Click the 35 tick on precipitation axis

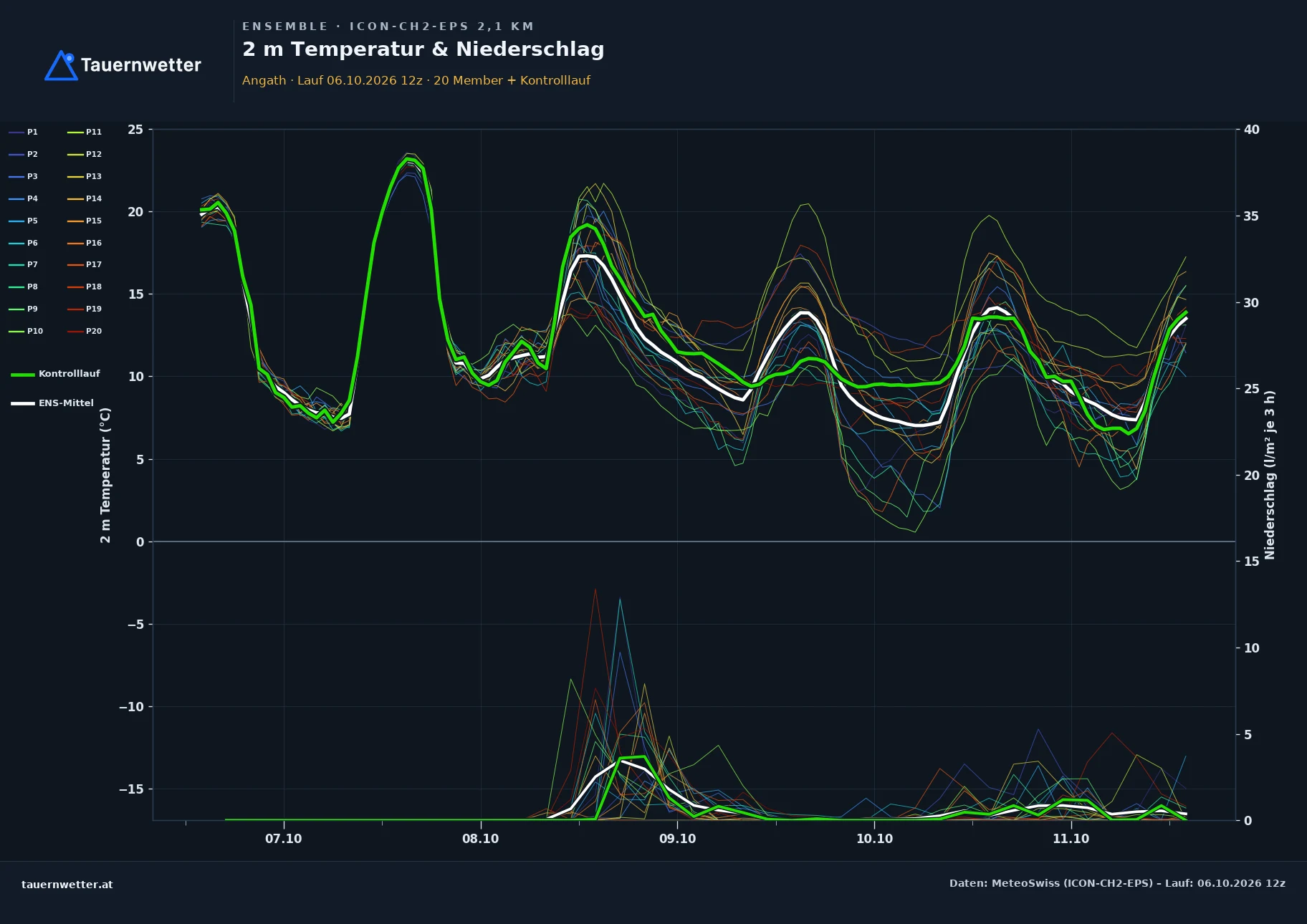point(1252,216)
